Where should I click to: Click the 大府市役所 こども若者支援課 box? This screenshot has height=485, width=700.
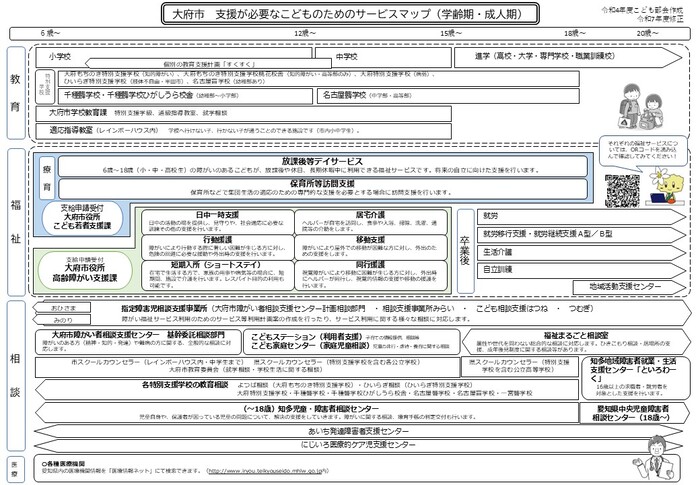click(86, 220)
